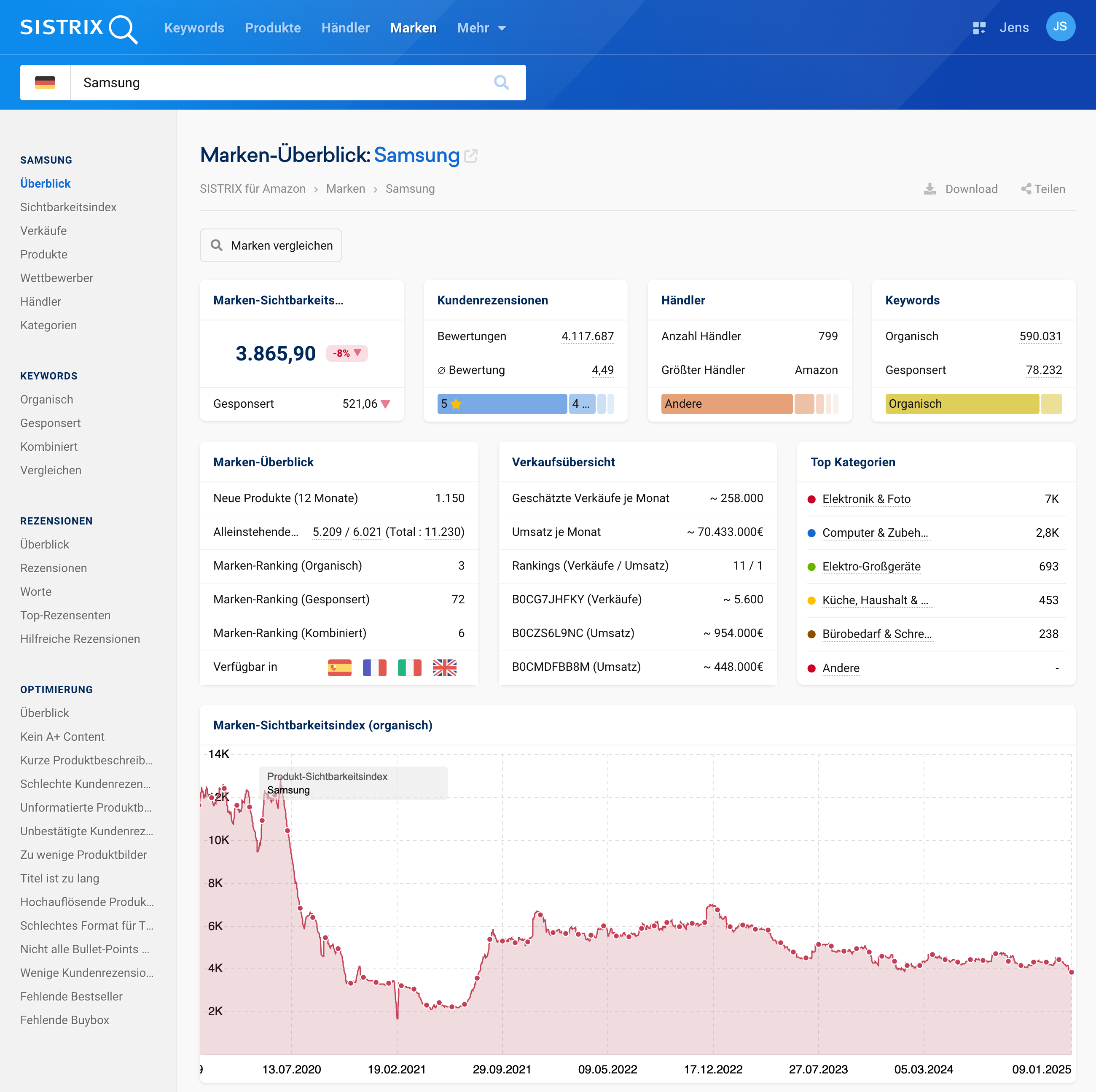Click the French flag in Verfügbar in
This screenshot has width=1096, height=1092.
374,668
